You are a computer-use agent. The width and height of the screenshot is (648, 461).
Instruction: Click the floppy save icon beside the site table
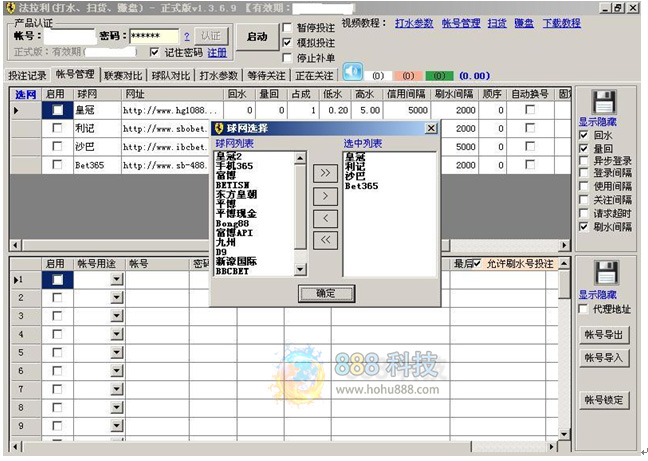coord(604,102)
